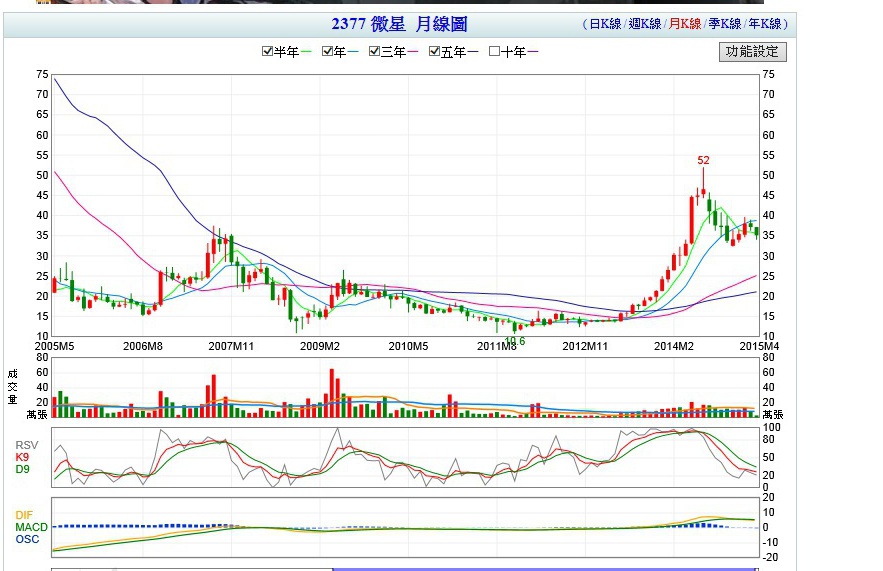Click the 半年 green line legend swatch
The width and height of the screenshot is (883, 571).
(306, 52)
